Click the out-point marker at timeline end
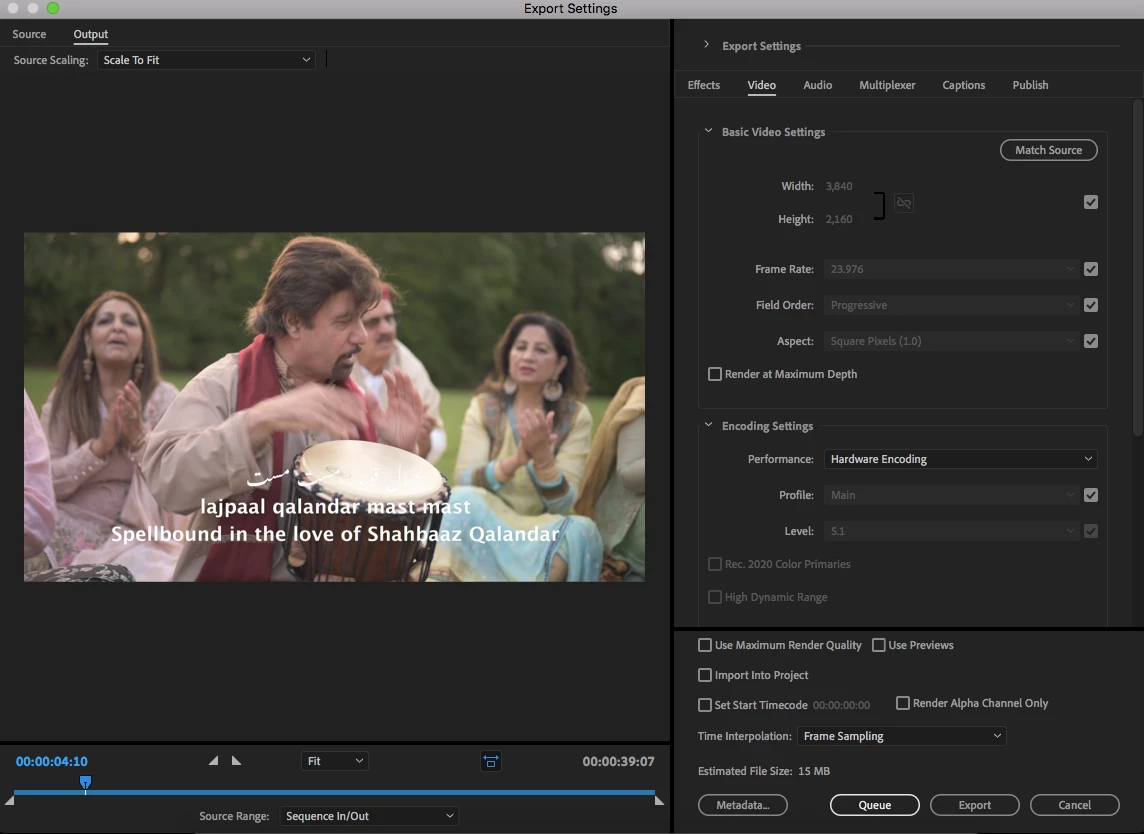This screenshot has width=1144, height=834. (x=659, y=800)
